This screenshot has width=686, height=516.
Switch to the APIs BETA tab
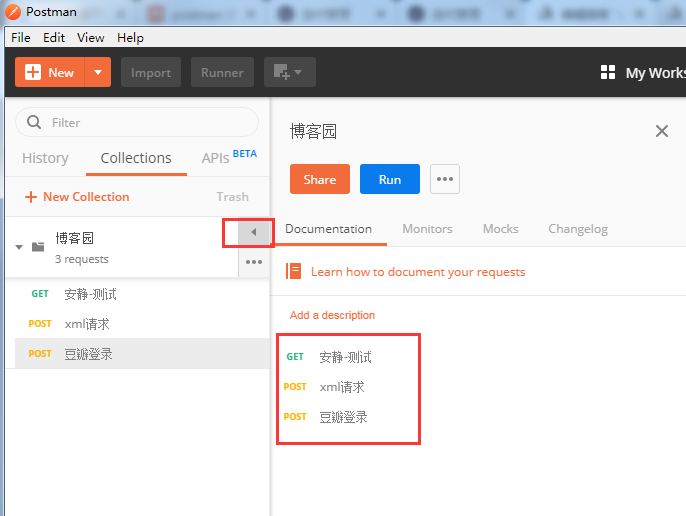pos(229,158)
